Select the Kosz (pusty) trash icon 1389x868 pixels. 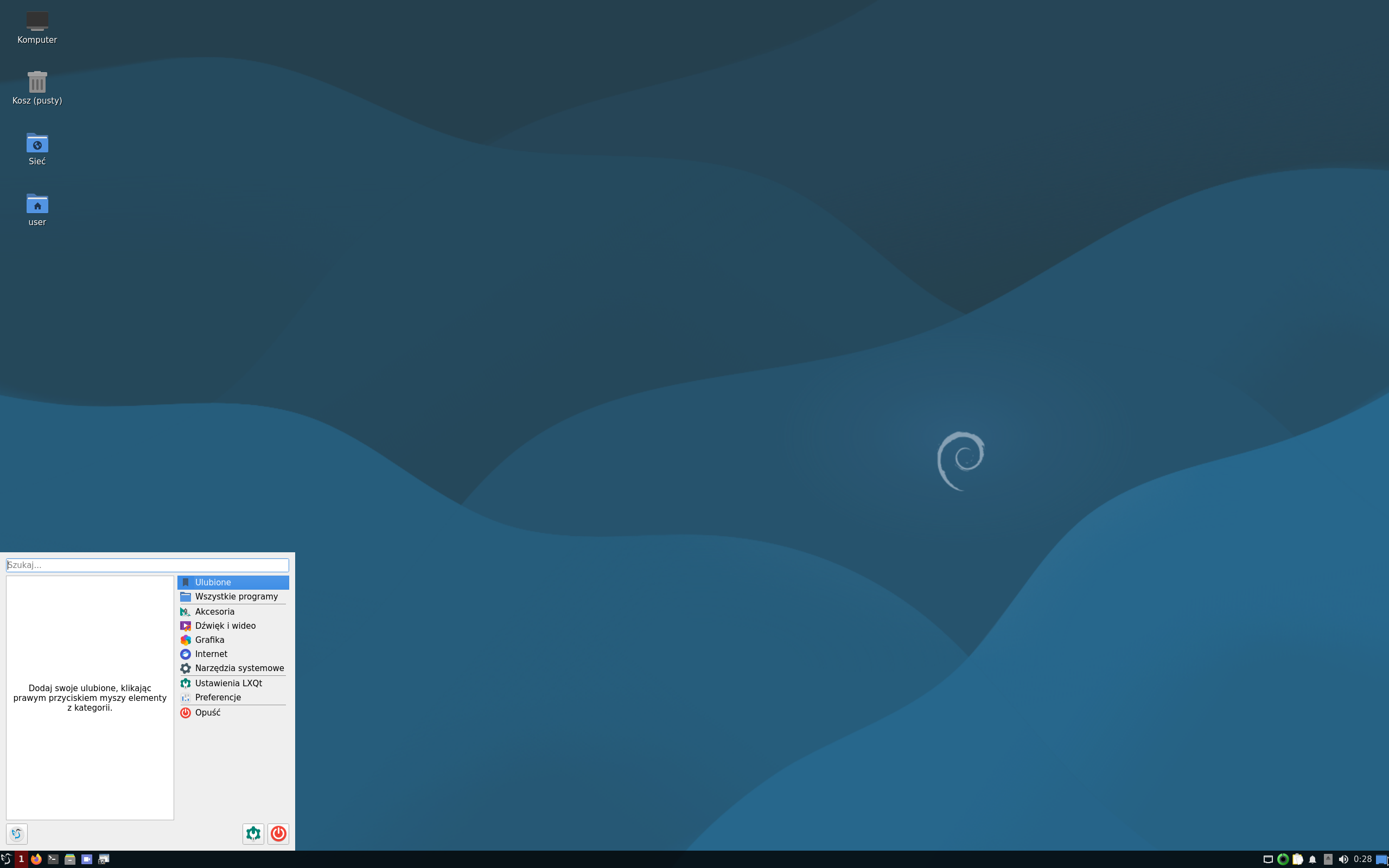(37, 88)
